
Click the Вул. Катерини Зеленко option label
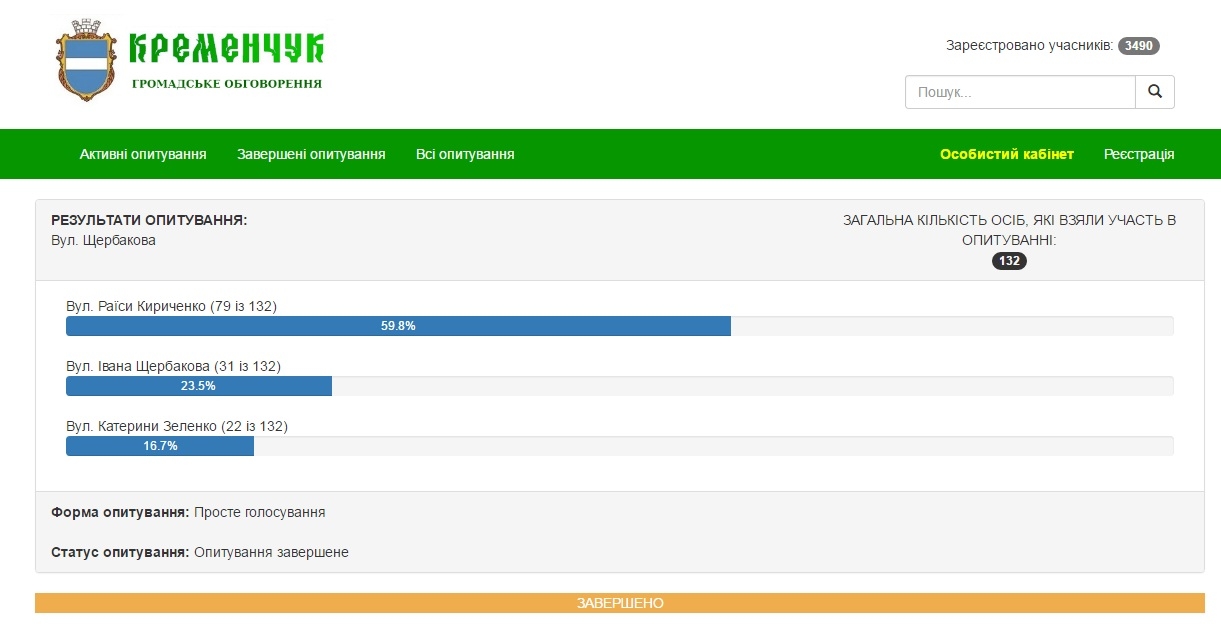pyautogui.click(x=176, y=426)
